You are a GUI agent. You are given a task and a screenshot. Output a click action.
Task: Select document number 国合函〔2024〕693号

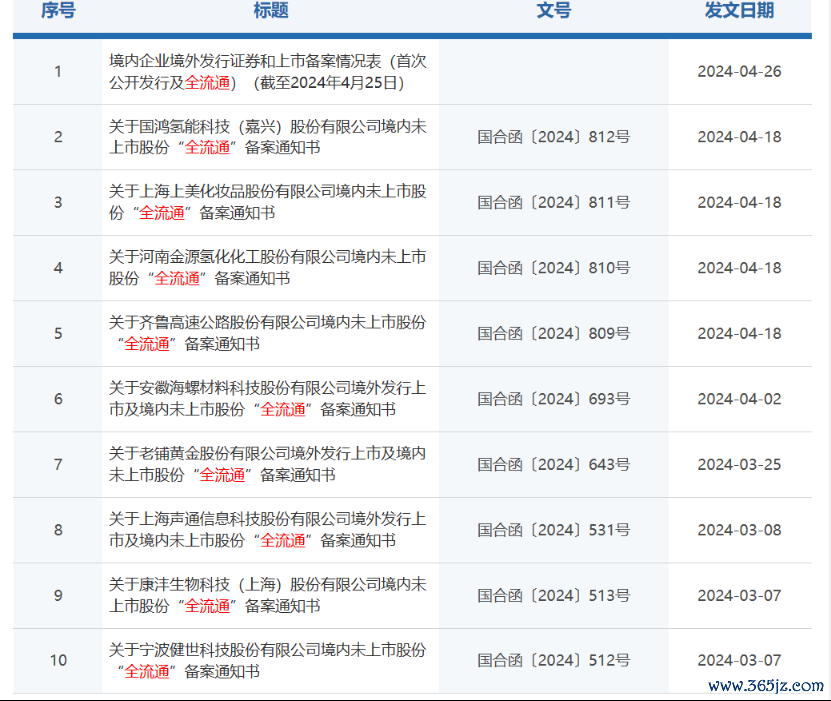(554, 399)
